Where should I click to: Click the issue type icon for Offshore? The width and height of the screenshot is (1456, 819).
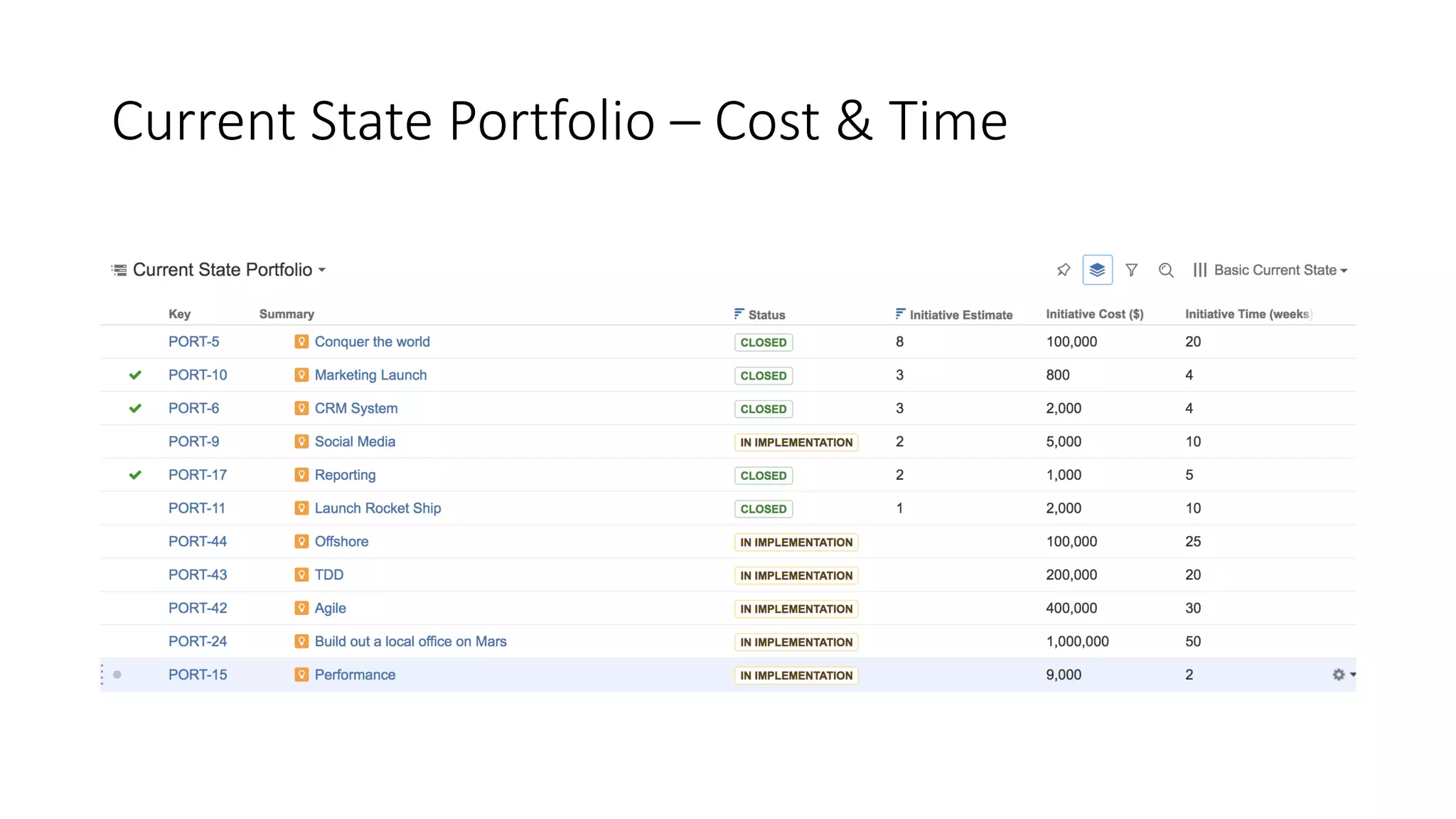tap(301, 542)
